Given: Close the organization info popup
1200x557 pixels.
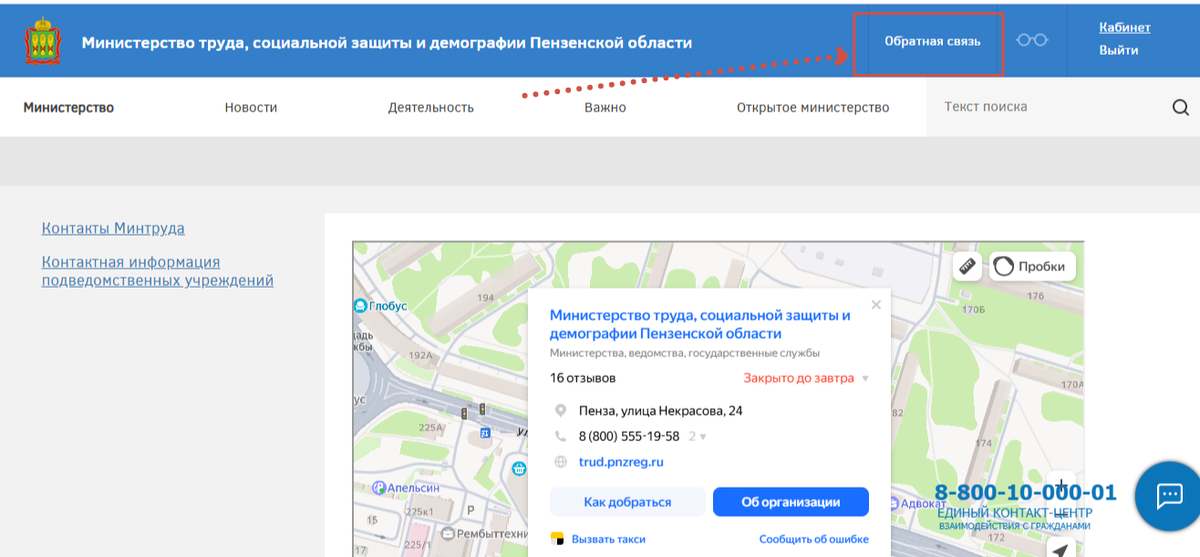Looking at the screenshot, I should coord(876,305).
